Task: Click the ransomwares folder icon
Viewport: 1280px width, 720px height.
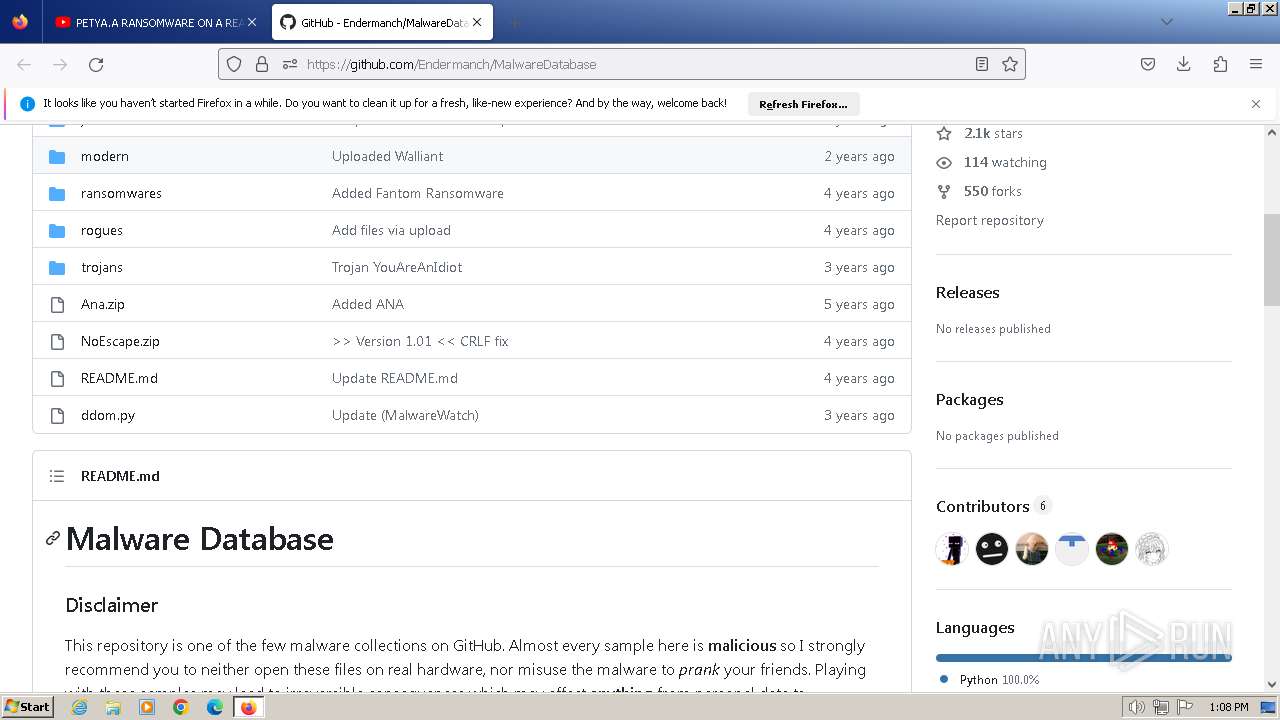Action: pos(57,193)
